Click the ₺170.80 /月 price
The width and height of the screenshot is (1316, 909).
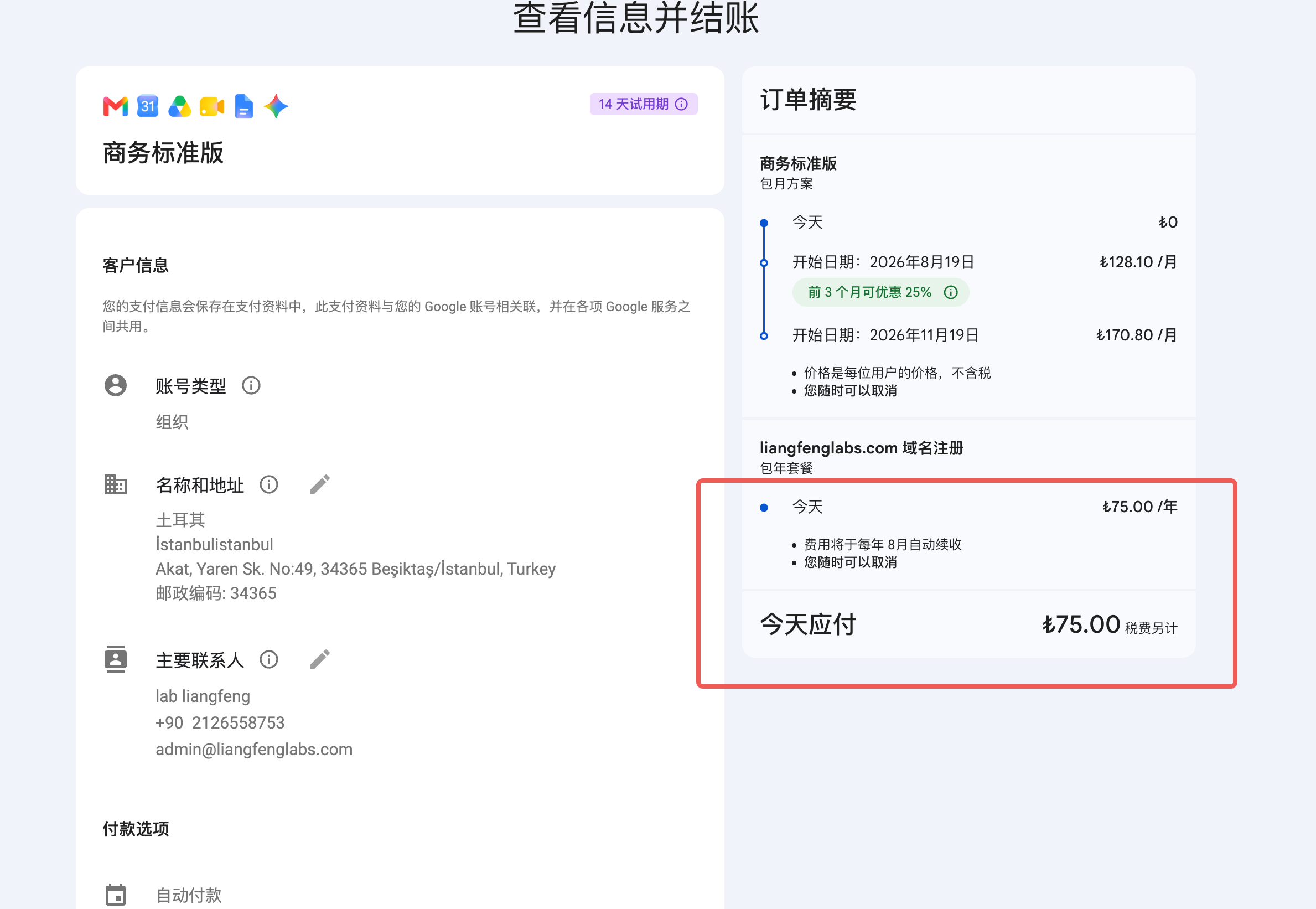pyautogui.click(x=1137, y=335)
